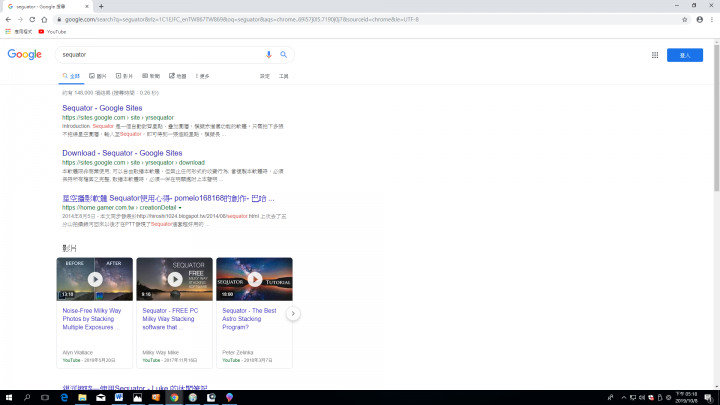720x405 pixels.
Task: Open Download - Sequator - Google Sites result
Action: (x=122, y=153)
